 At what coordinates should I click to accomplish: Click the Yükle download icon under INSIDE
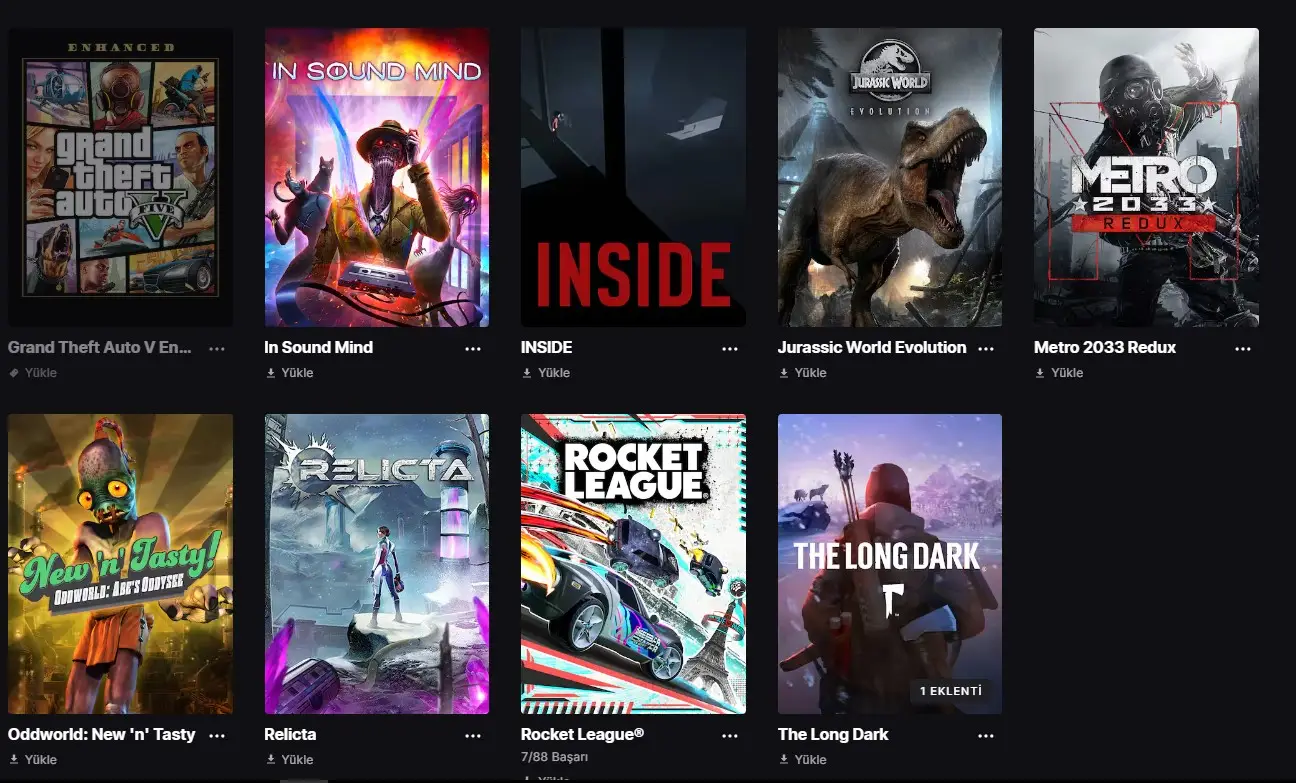[527, 373]
